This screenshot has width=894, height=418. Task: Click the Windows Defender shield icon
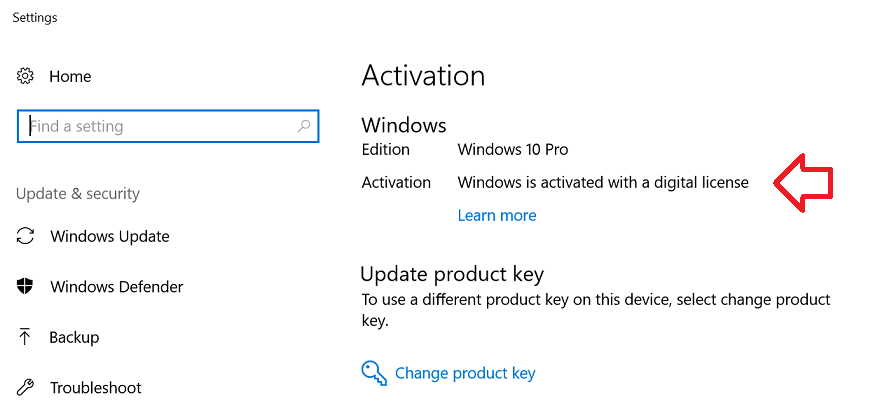pyautogui.click(x=25, y=286)
